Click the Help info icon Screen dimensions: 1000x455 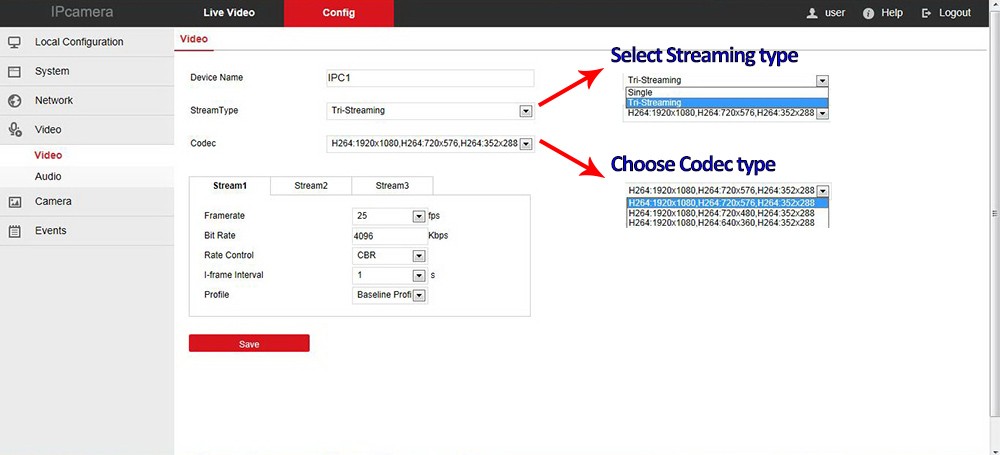pos(868,13)
